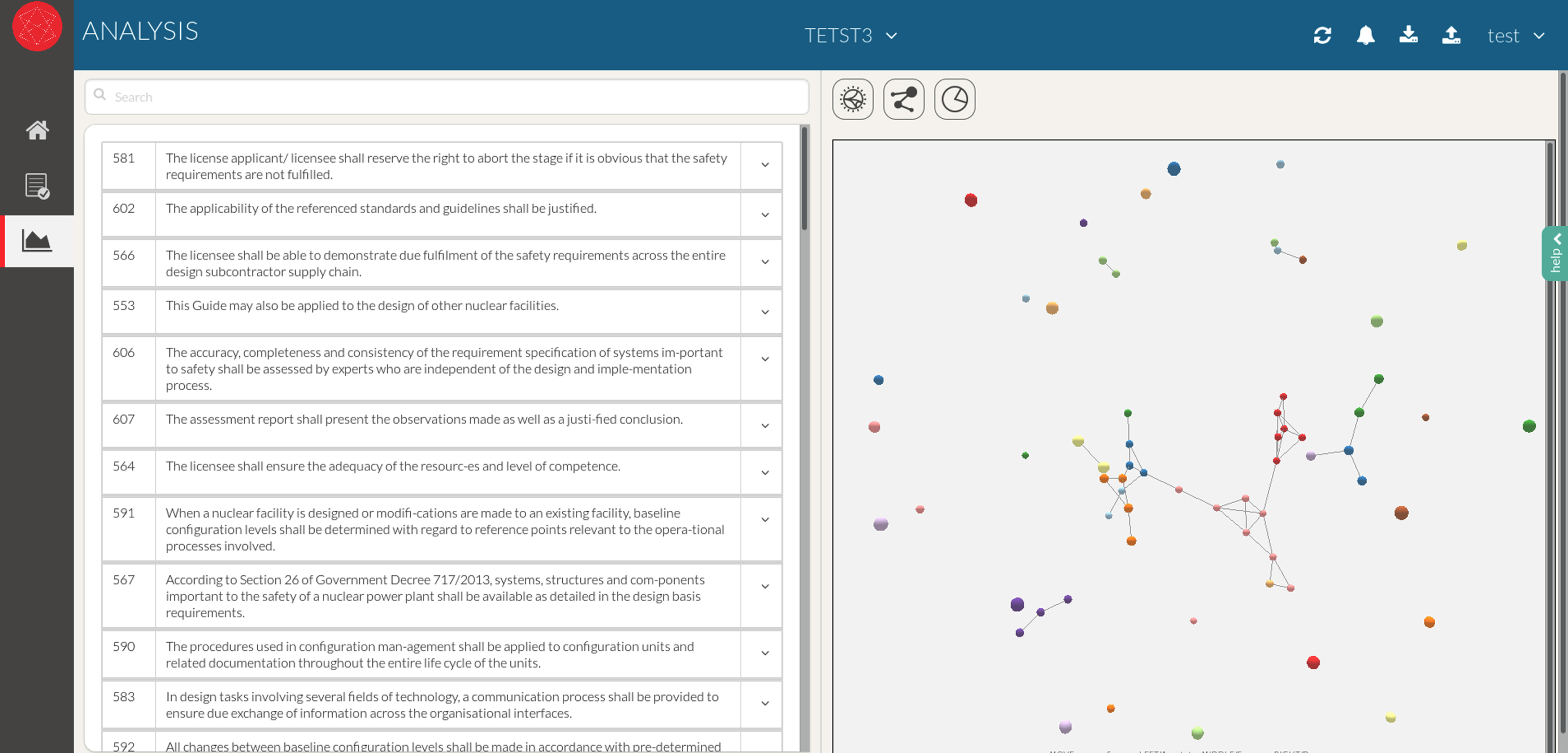
Task: Select the globe network view button
Action: click(x=853, y=99)
